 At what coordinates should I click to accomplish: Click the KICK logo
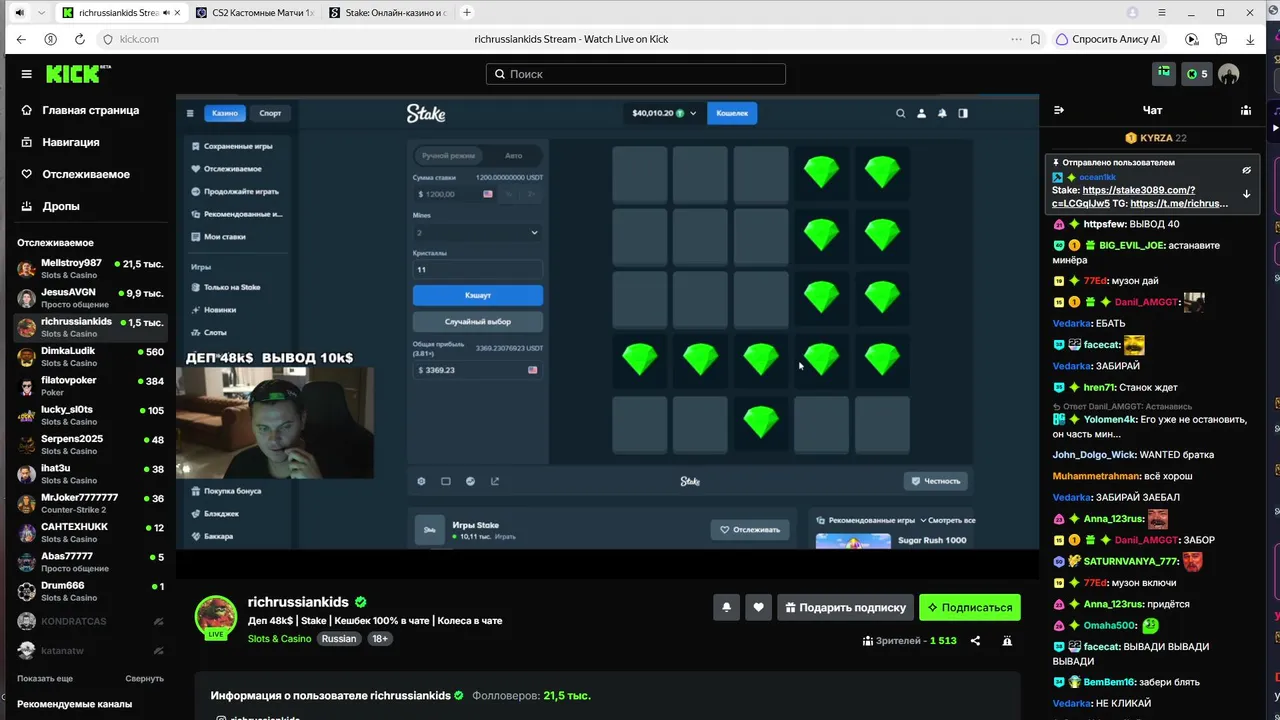tap(78, 74)
